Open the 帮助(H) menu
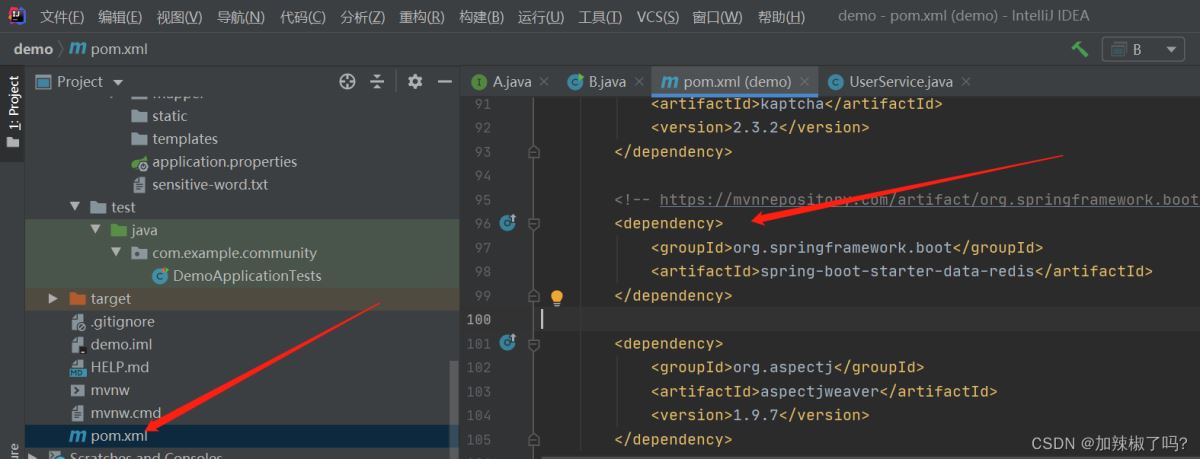Image resolution: width=1200 pixels, height=459 pixels. click(x=781, y=16)
